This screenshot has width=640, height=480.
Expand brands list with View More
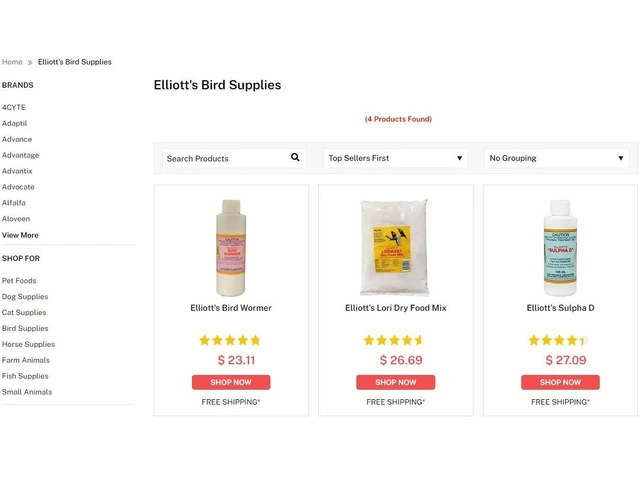(20, 235)
